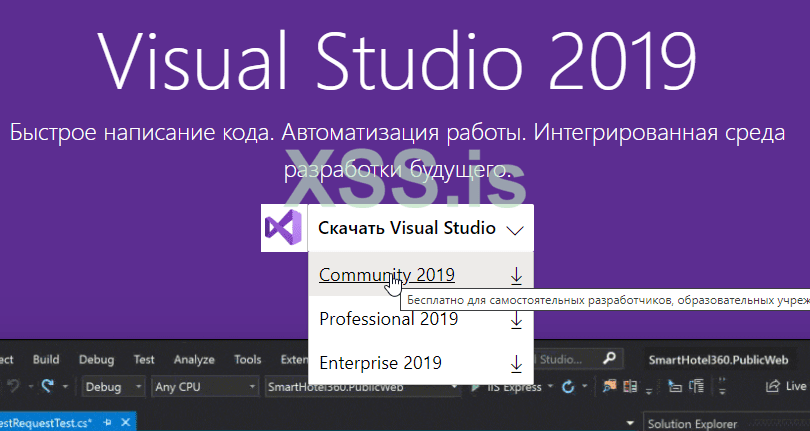The height and width of the screenshot is (431, 810).
Task: Open the SmartHotel360.PublicWeb startup project combo box
Action: pyautogui.click(x=363, y=387)
